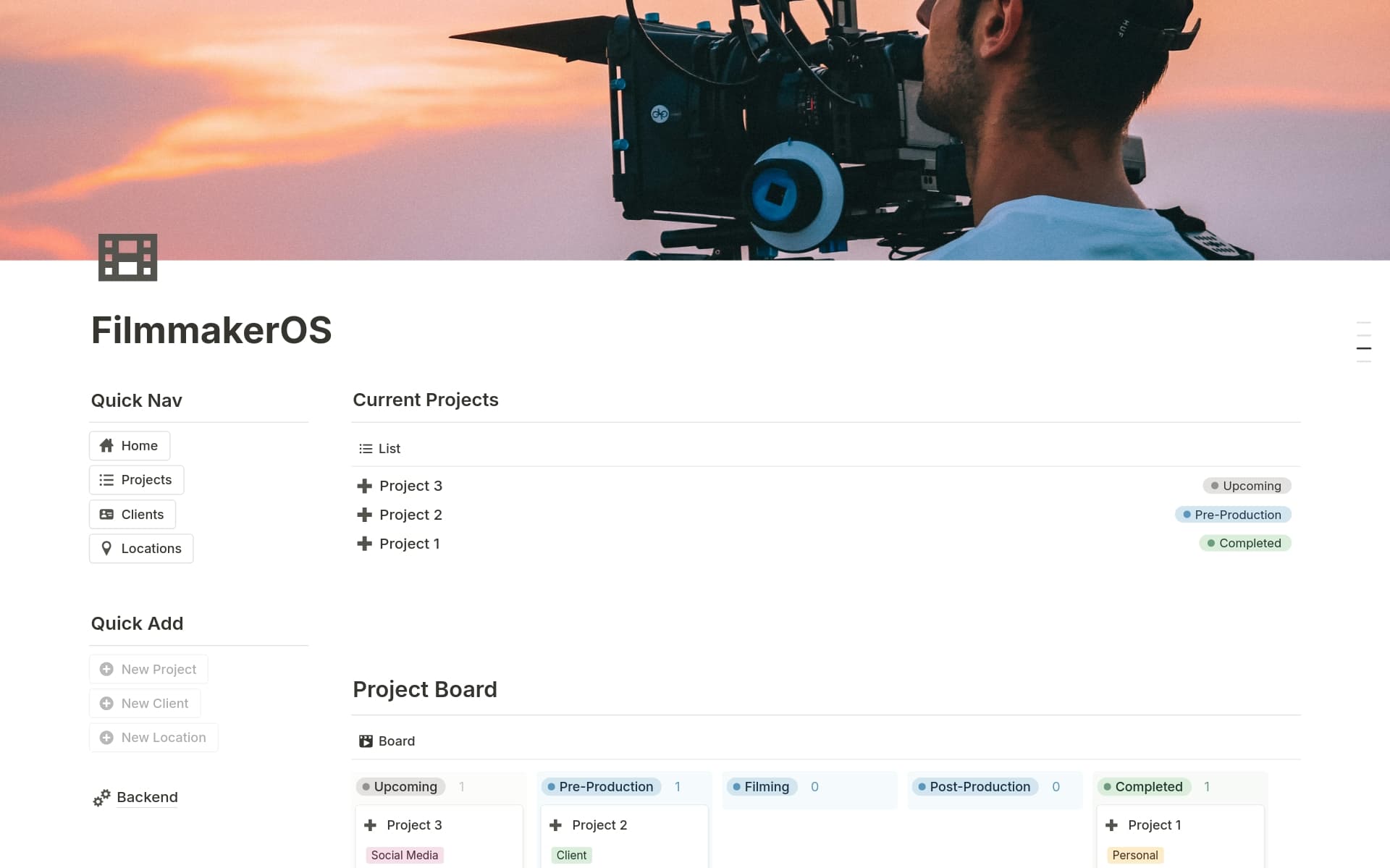Click the board view icon before Board label
Screen dimensions: 1390x868
366,741
